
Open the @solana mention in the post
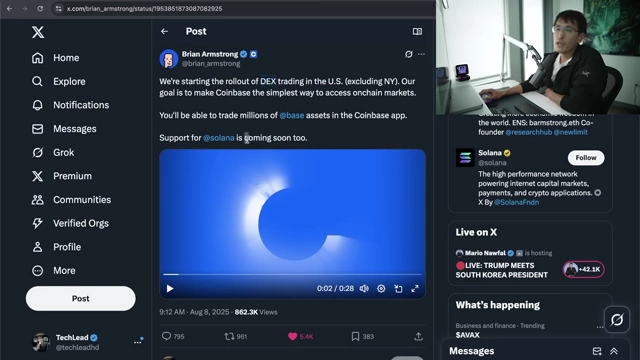pos(219,138)
